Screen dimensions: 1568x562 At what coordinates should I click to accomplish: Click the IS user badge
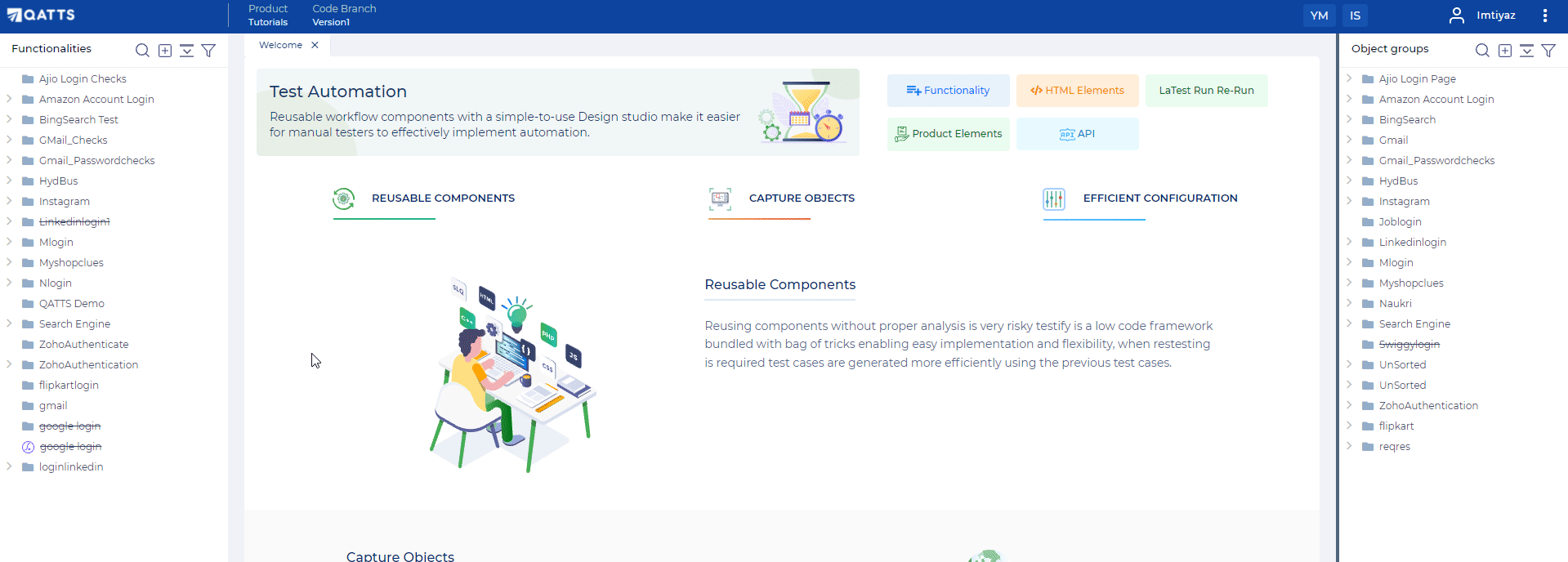[1356, 16]
